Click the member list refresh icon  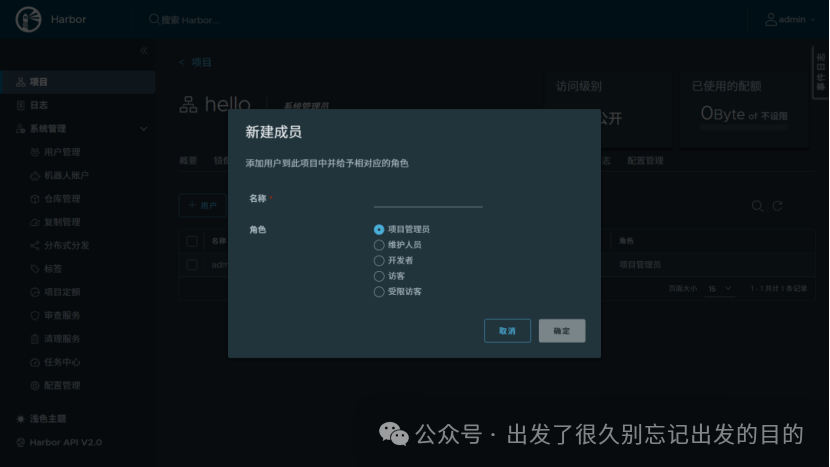pos(777,206)
